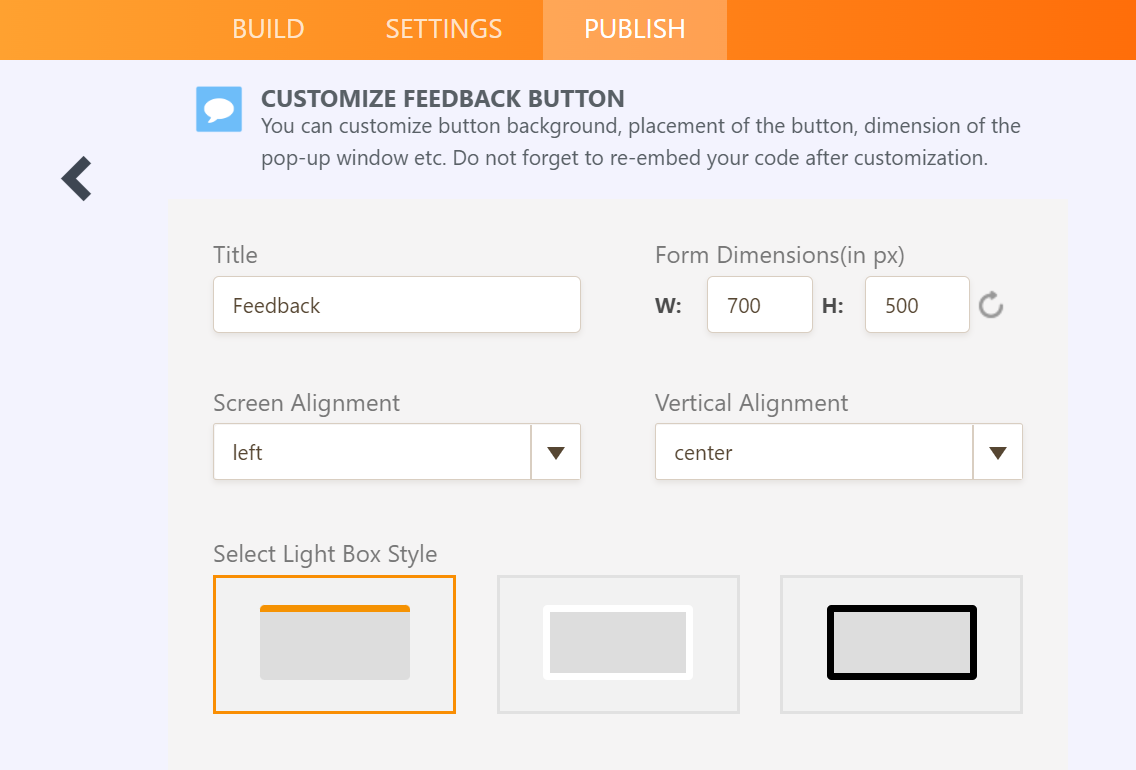Click the blue feedback speech bubble icon
Screen dimensions: 1136x770
pos(219,109)
